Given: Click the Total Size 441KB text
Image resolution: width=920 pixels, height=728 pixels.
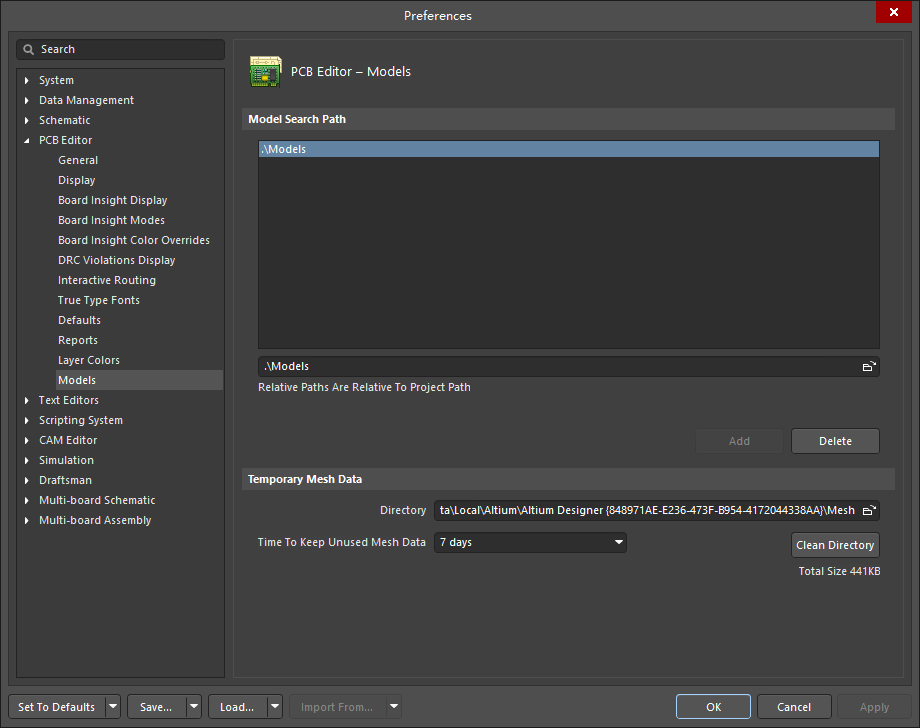Looking at the screenshot, I should pos(839,571).
